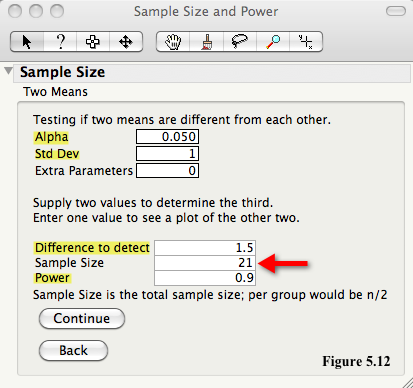Image resolution: width=413 pixels, height=388 pixels.
Task: Go back with the Back button
Action: coord(74,350)
